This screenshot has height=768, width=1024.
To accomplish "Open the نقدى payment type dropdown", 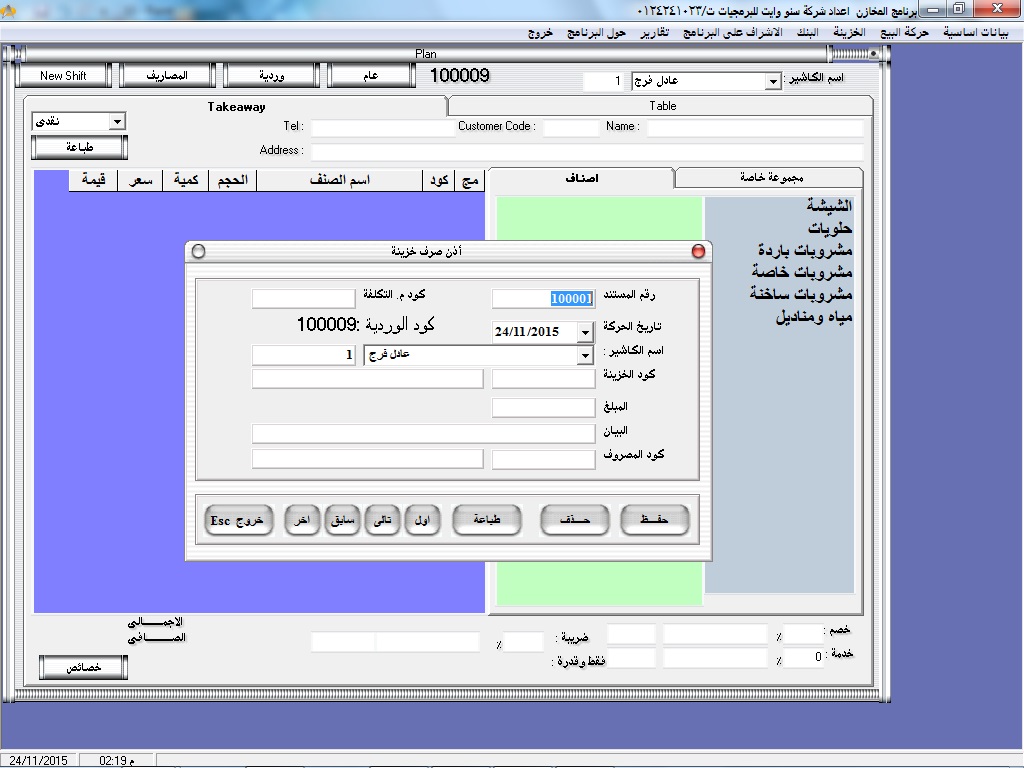I will (117, 121).
